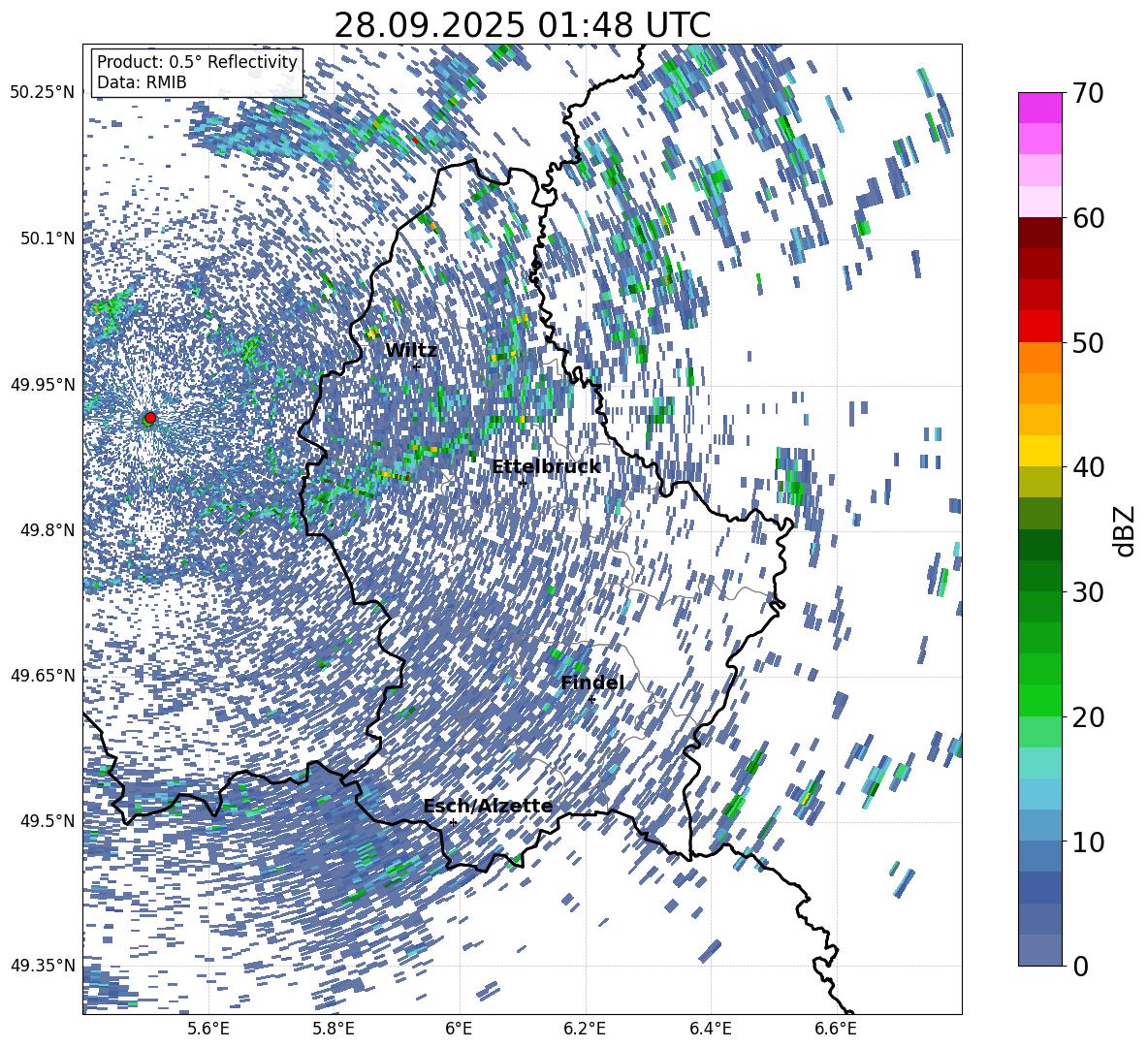Image resolution: width=1148 pixels, height=1048 pixels.
Task: Click the 6.6°E longitude tick label
Action: tap(836, 1029)
